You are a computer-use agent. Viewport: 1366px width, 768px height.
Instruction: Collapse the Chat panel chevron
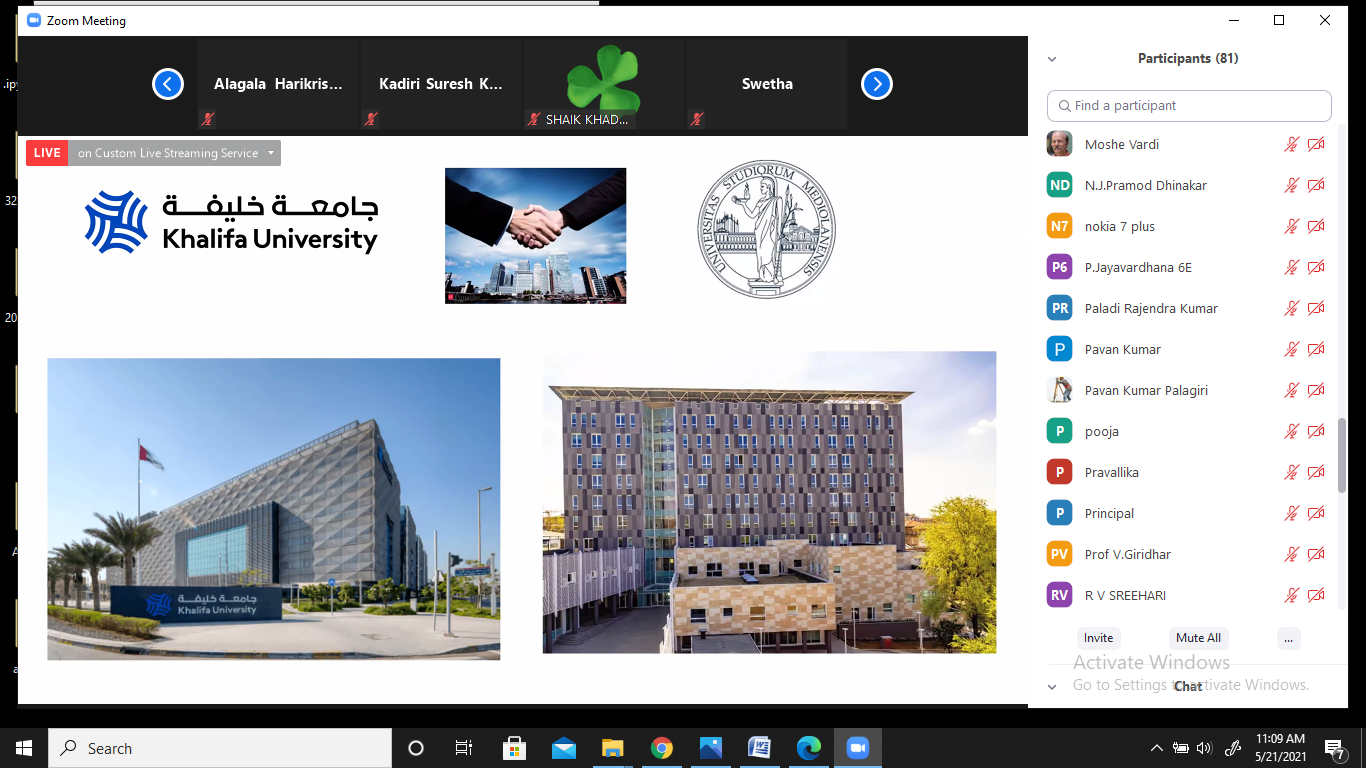tap(1052, 687)
